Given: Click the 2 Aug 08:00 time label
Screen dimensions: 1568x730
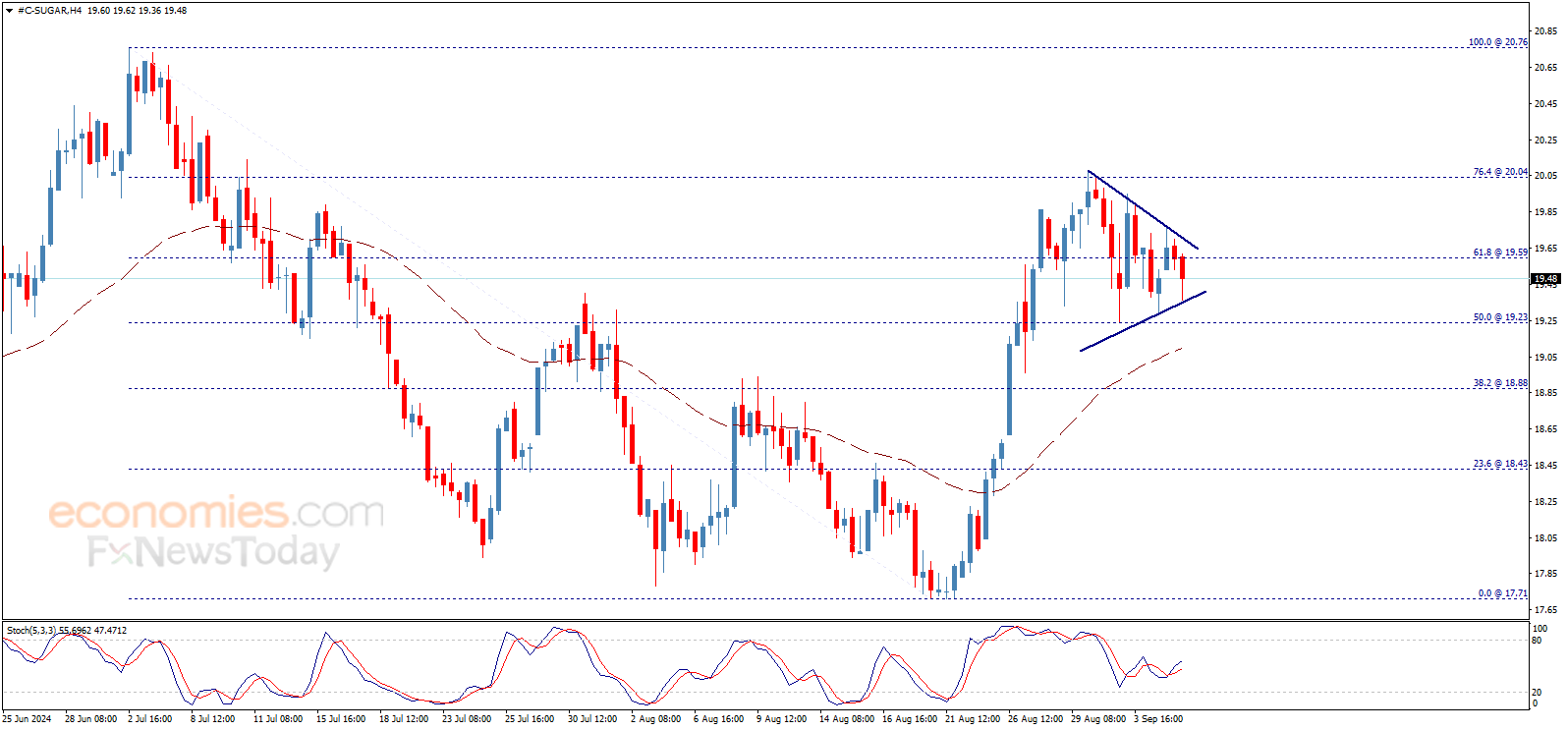Looking at the screenshot, I should (x=655, y=719).
